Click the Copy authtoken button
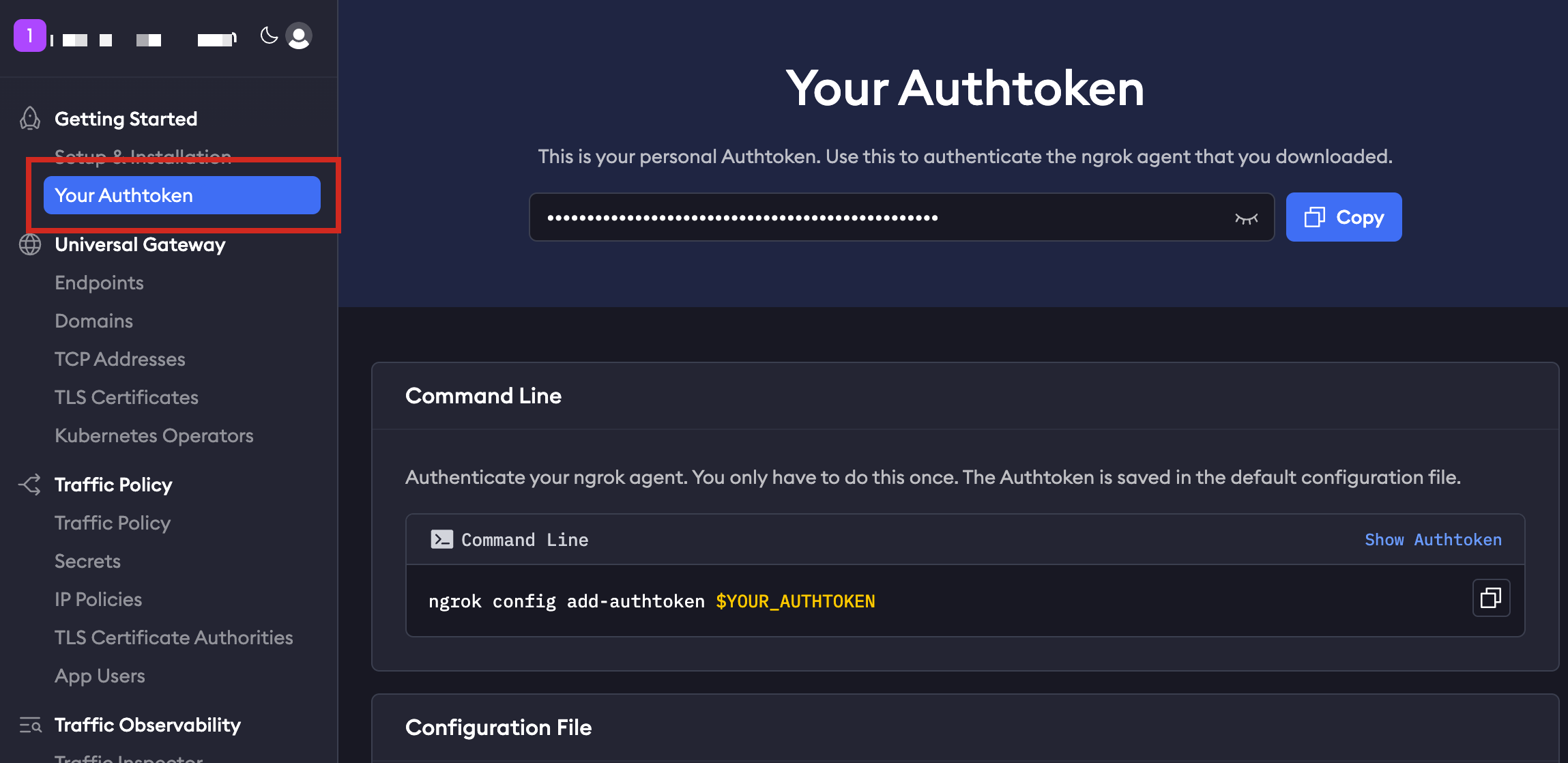The image size is (1568, 763). (x=1344, y=217)
